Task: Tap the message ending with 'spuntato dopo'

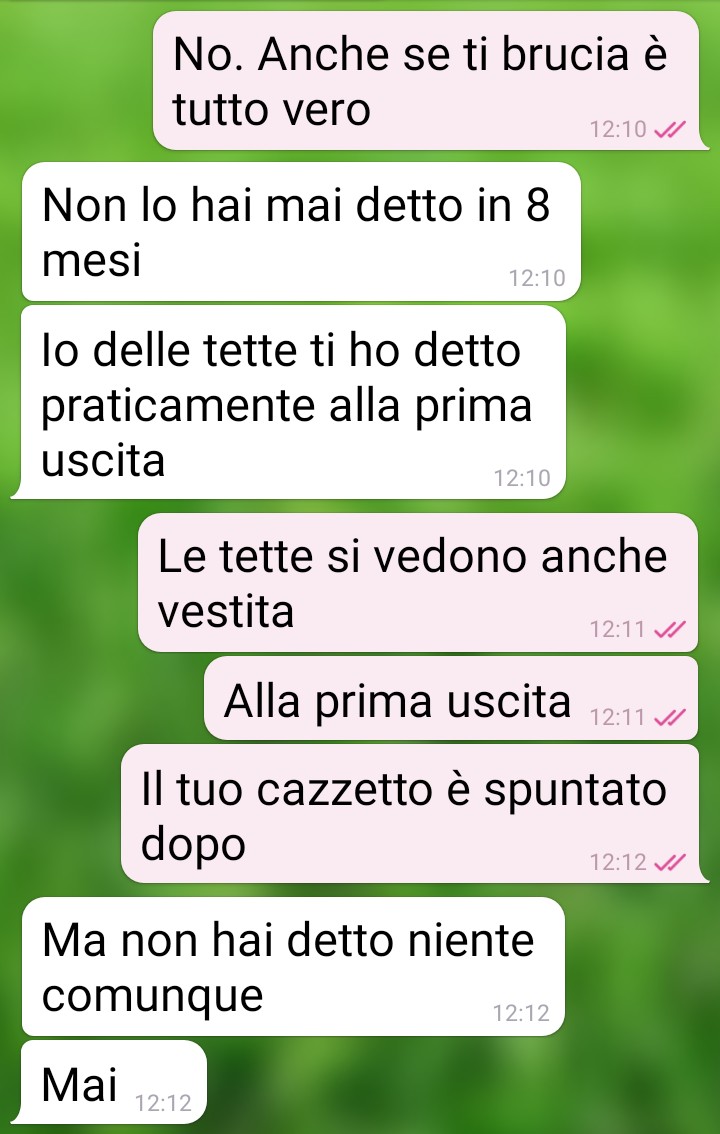Action: coord(414,814)
